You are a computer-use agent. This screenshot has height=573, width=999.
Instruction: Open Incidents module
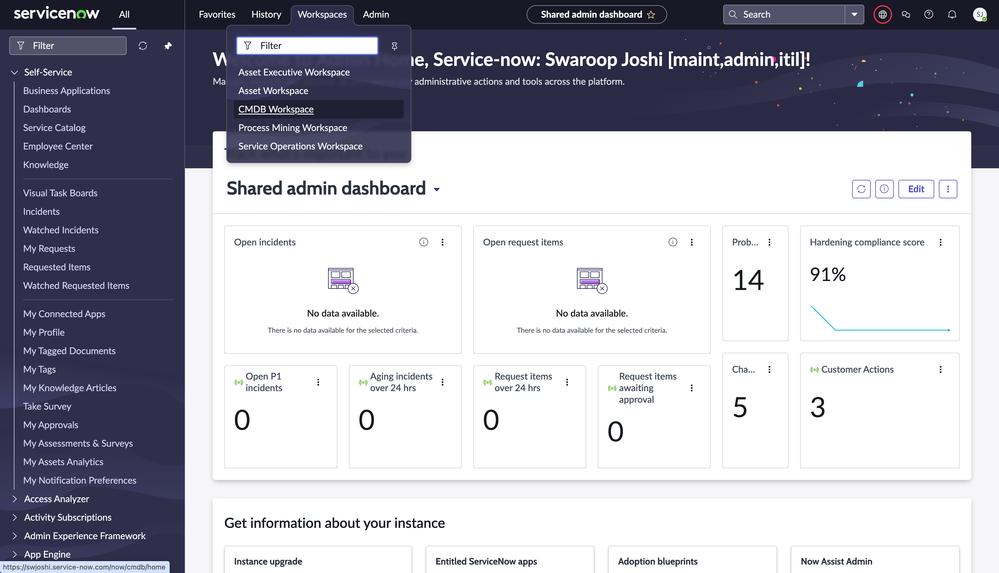(41, 212)
